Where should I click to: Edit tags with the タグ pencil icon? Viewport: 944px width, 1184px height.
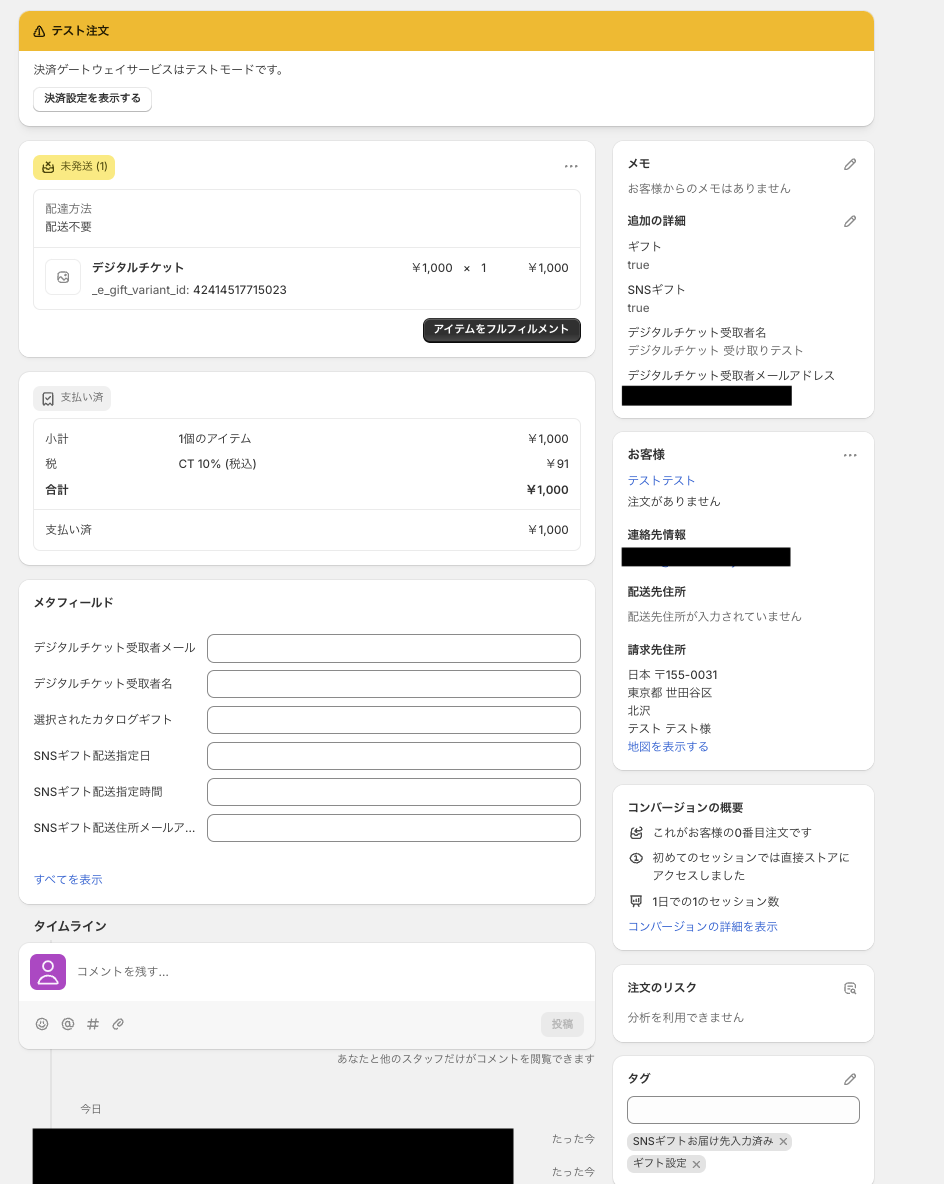pos(850,1079)
